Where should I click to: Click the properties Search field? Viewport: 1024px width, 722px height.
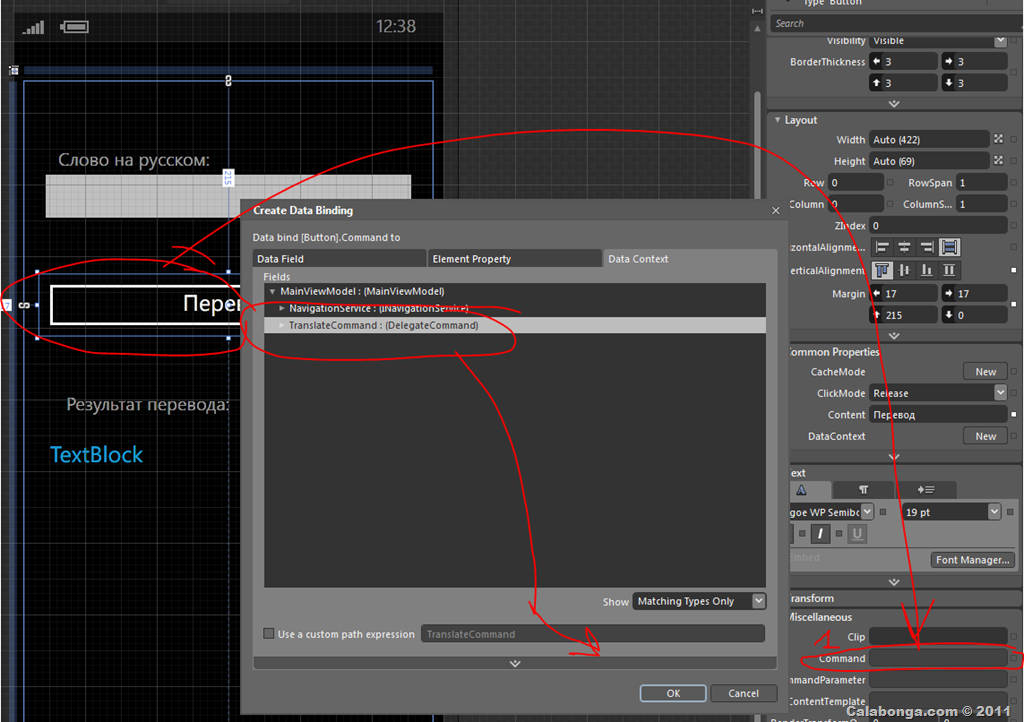pos(897,23)
